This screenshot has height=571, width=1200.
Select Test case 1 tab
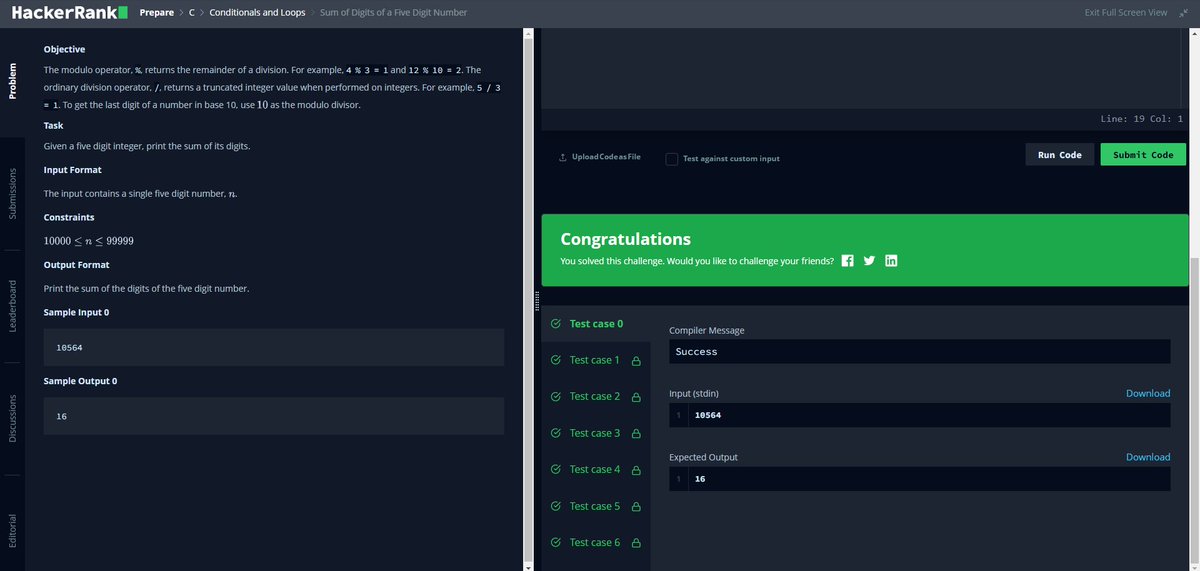coord(595,360)
